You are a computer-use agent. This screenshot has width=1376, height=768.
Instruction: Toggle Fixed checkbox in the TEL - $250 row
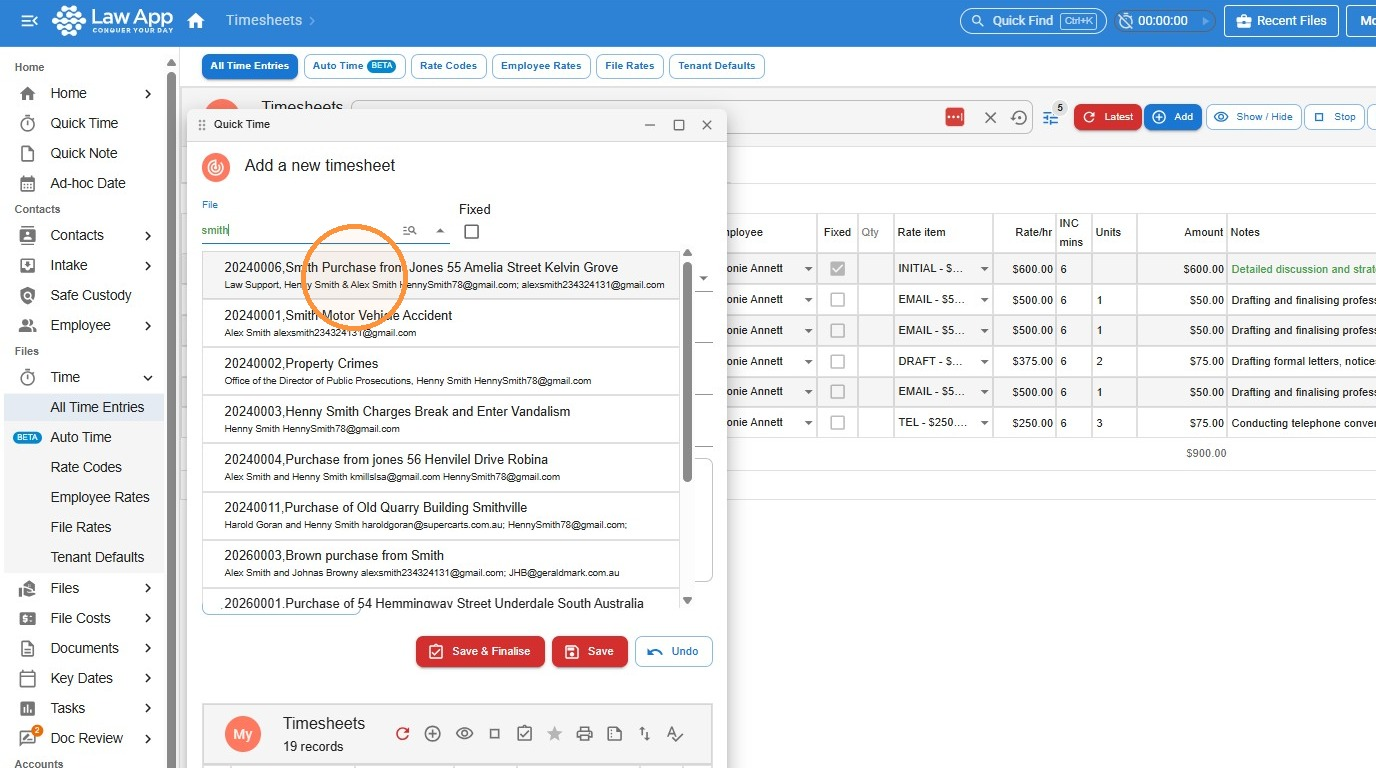[x=837, y=423]
